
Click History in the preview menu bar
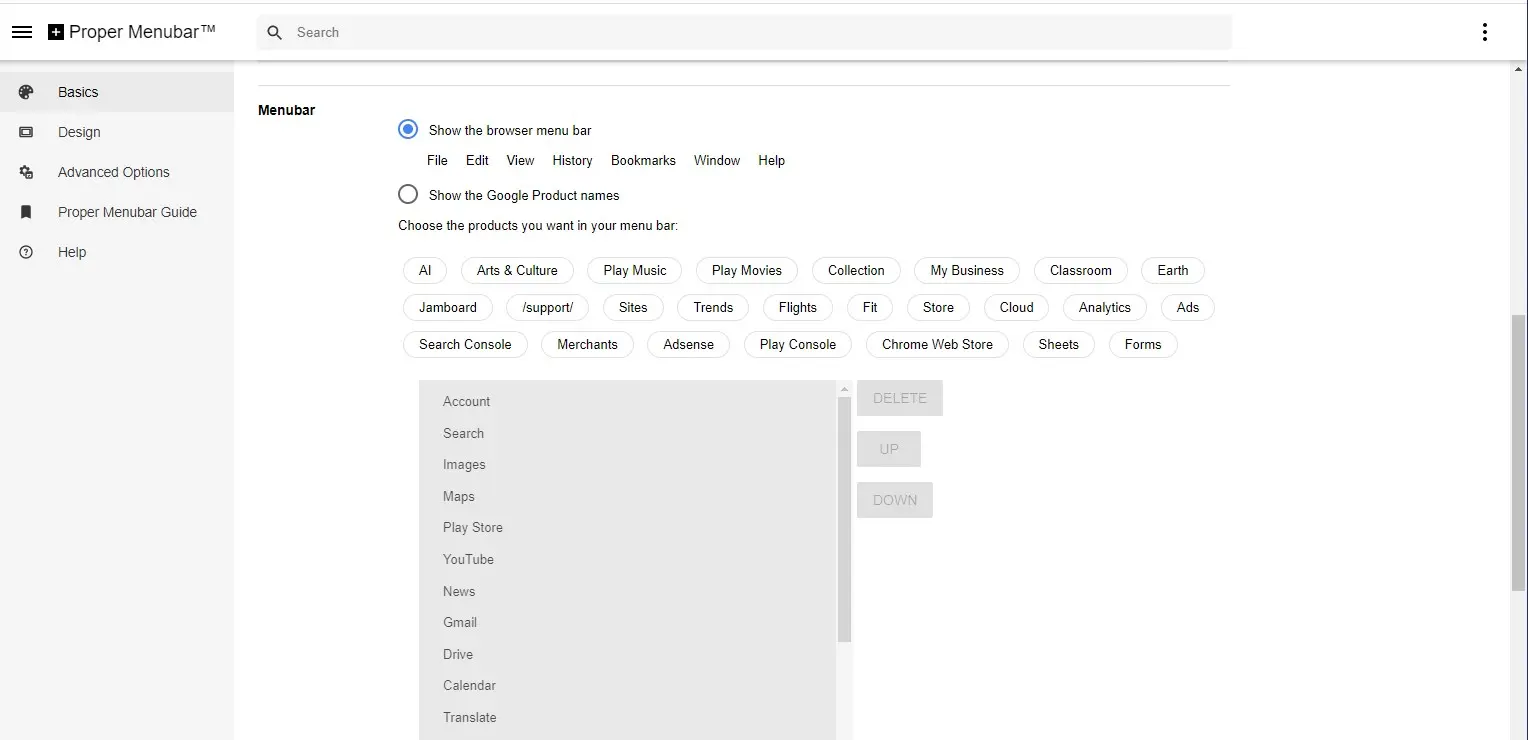[x=572, y=160]
